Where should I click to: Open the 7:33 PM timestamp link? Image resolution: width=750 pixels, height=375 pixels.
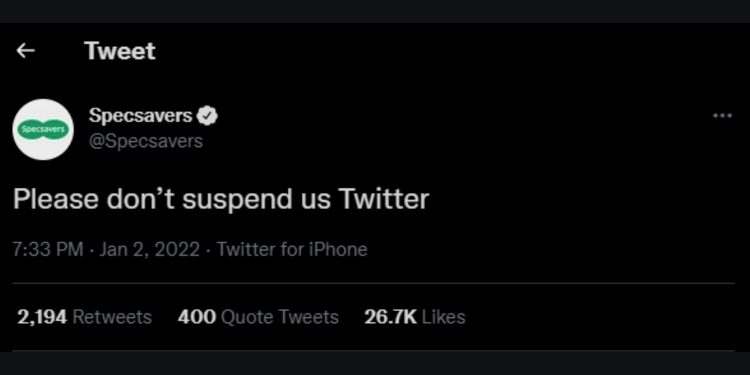point(48,250)
